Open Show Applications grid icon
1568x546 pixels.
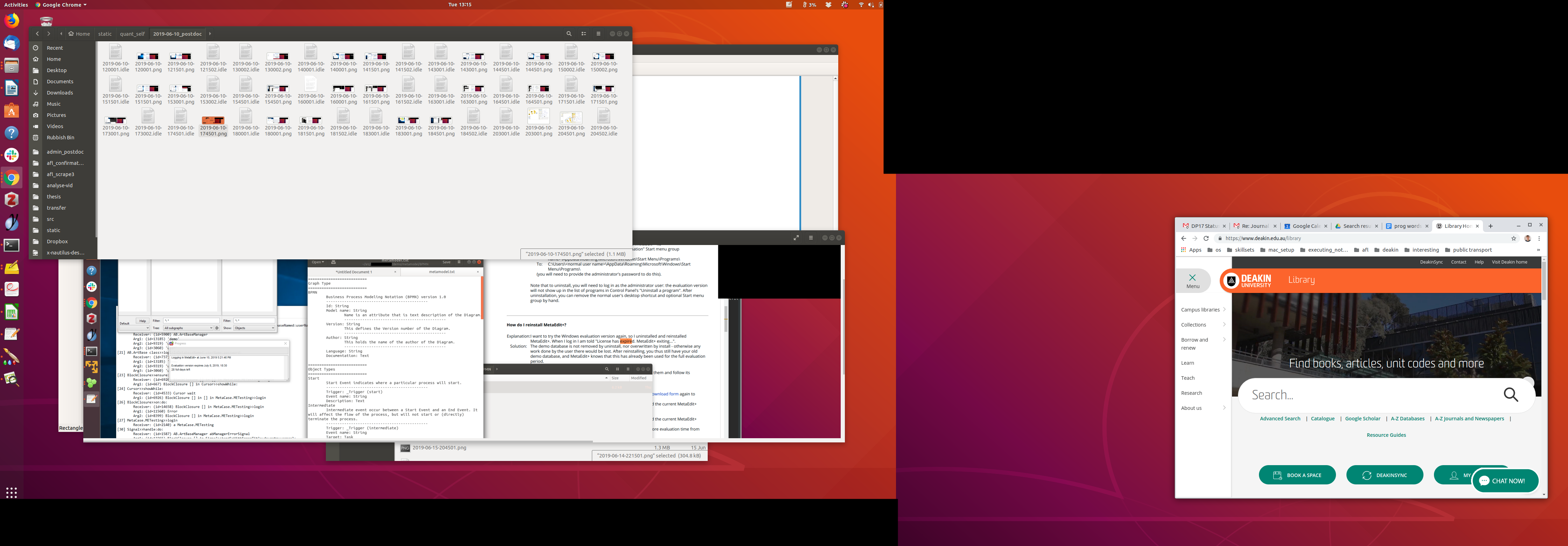12,492
